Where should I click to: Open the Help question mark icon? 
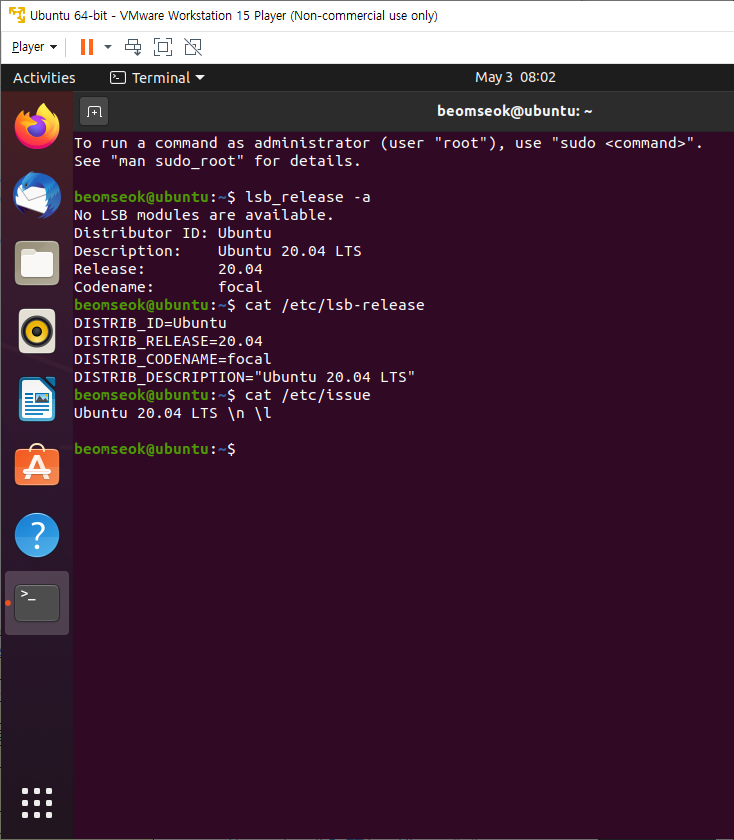click(x=37, y=535)
